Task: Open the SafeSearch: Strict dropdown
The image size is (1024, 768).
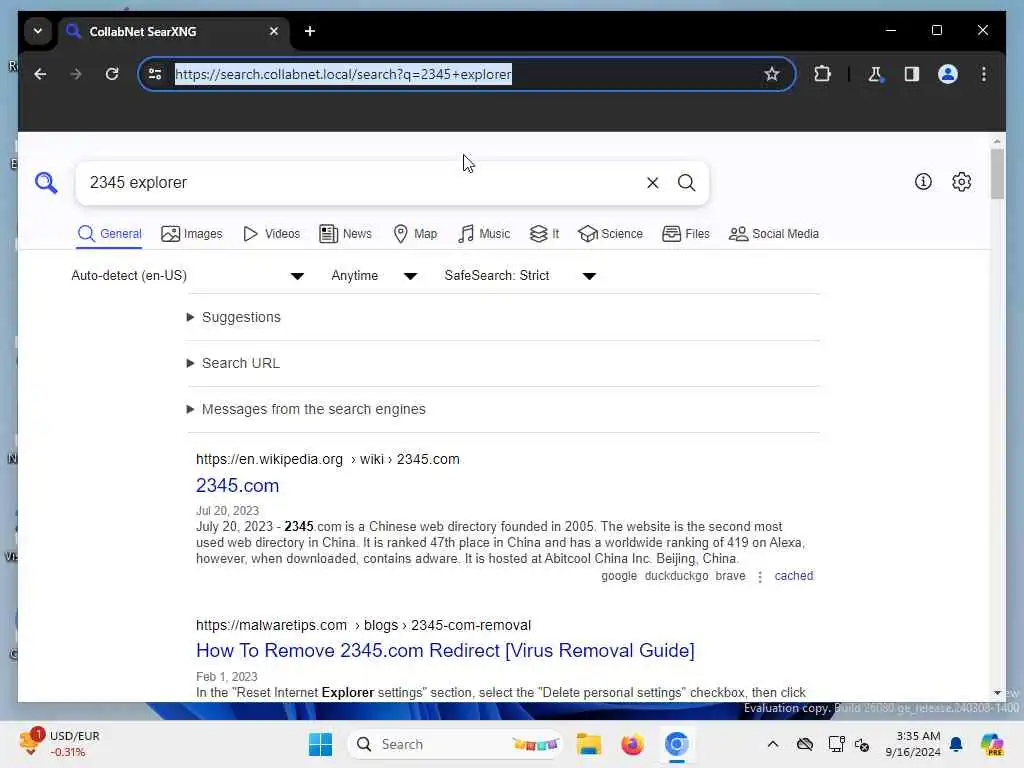Action: click(x=520, y=276)
